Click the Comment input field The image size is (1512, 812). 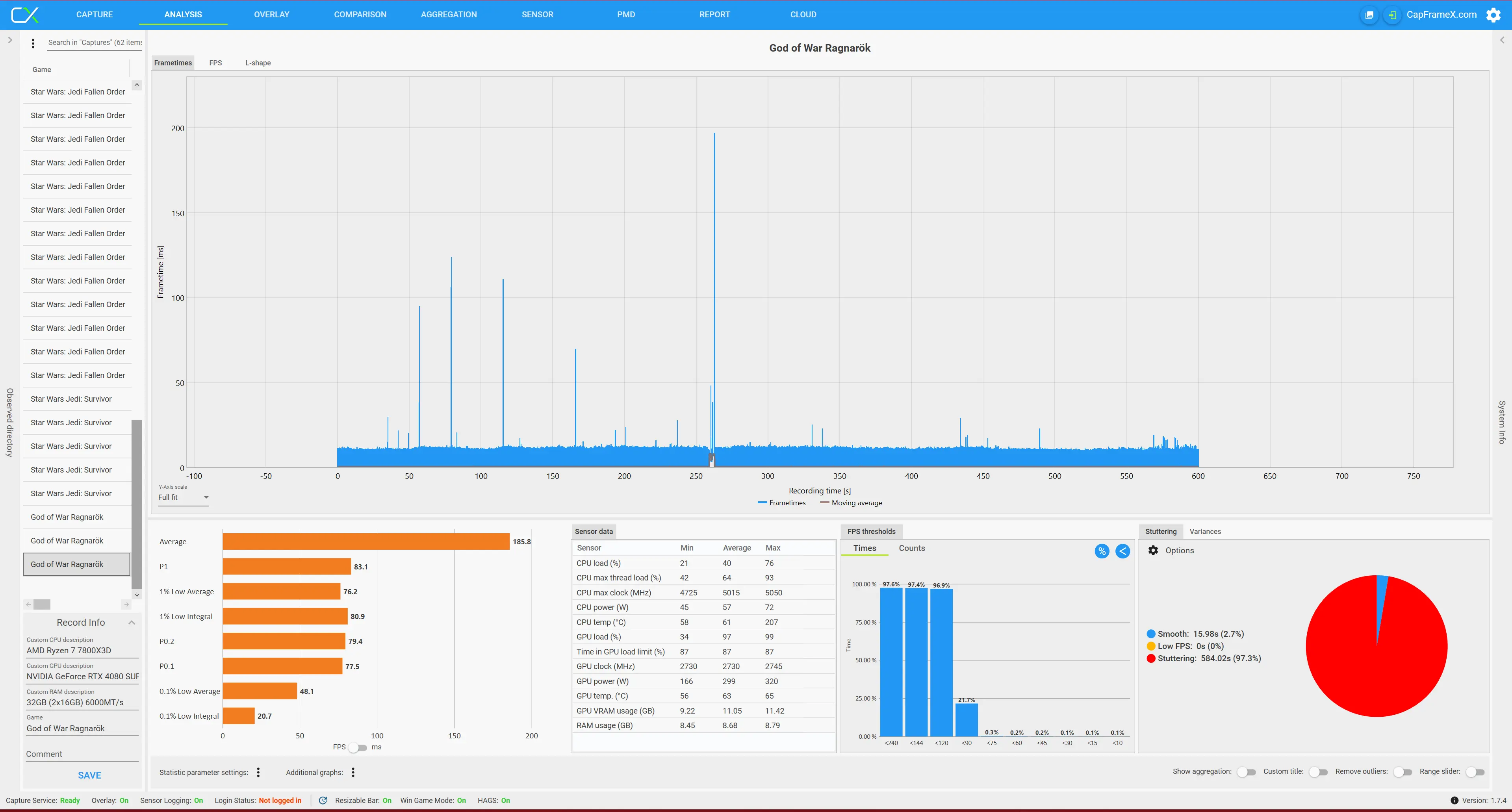pos(82,755)
